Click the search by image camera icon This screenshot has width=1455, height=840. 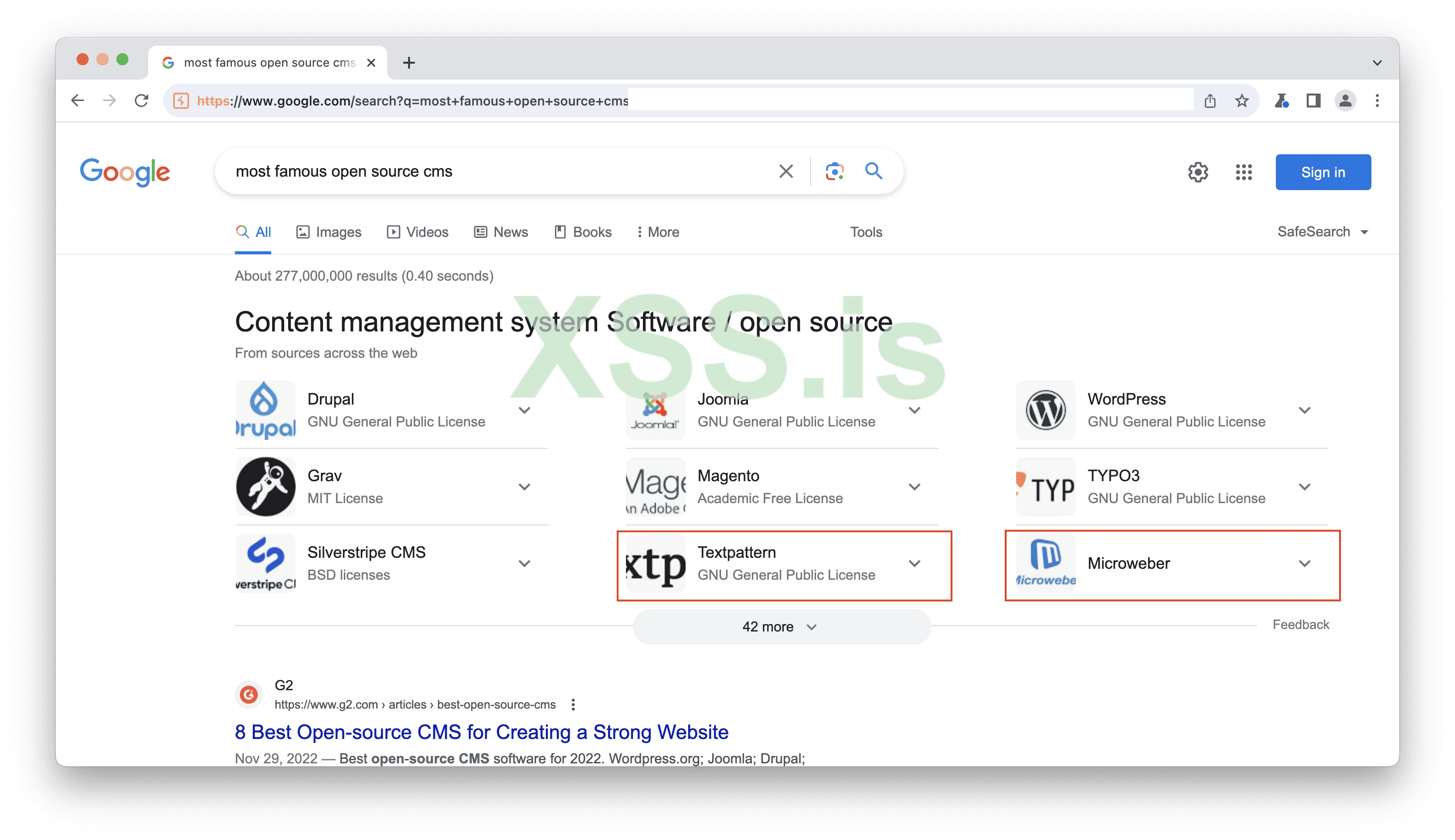coord(834,171)
